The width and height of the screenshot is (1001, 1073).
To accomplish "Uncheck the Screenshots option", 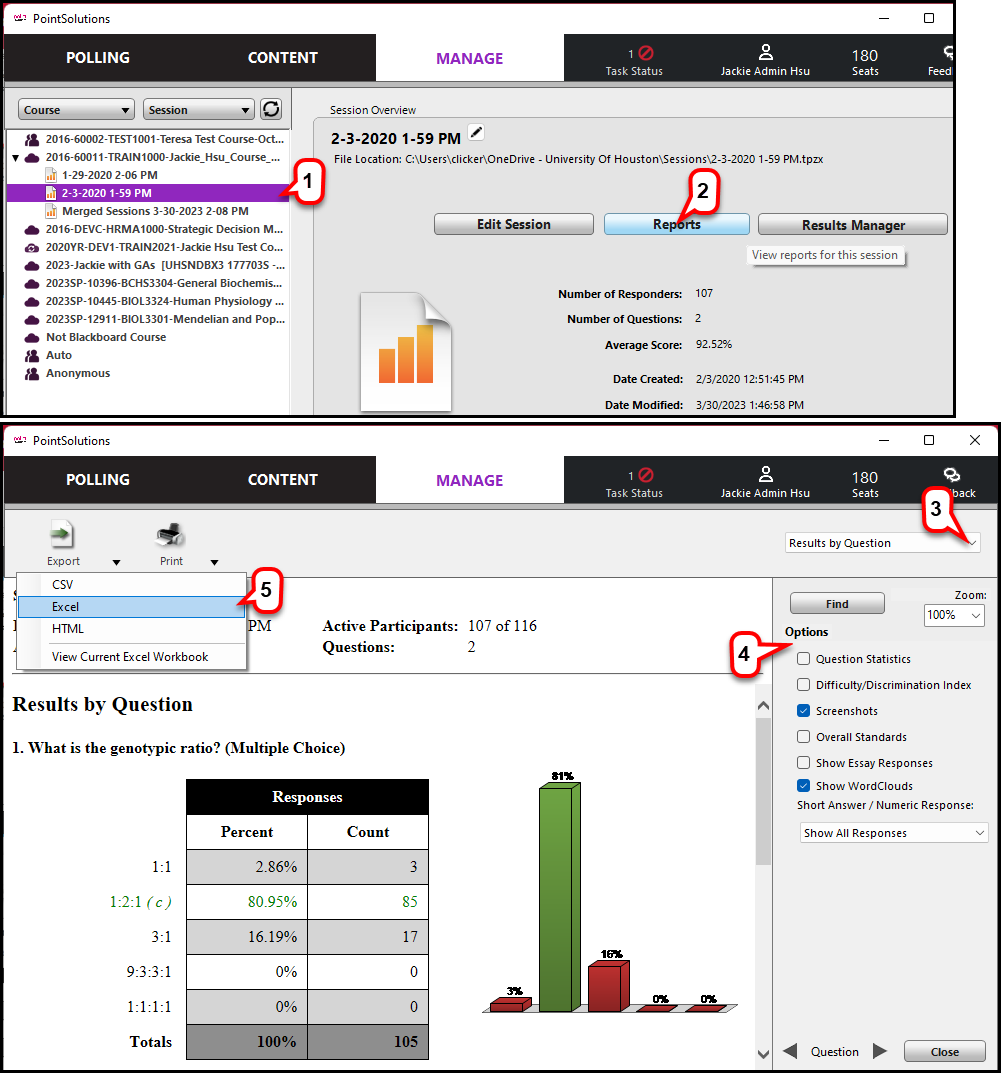I will pyautogui.click(x=804, y=710).
